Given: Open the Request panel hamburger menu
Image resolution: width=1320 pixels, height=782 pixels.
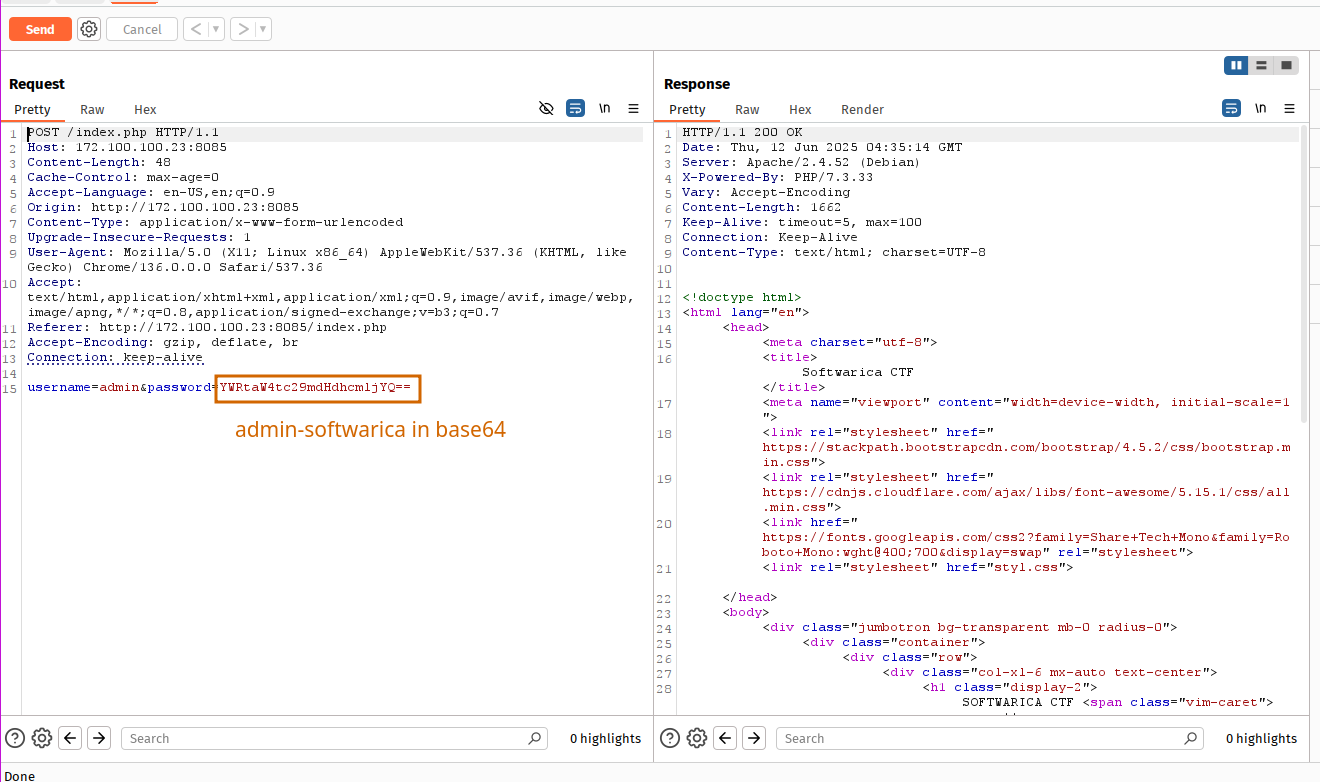Looking at the screenshot, I should 633,108.
